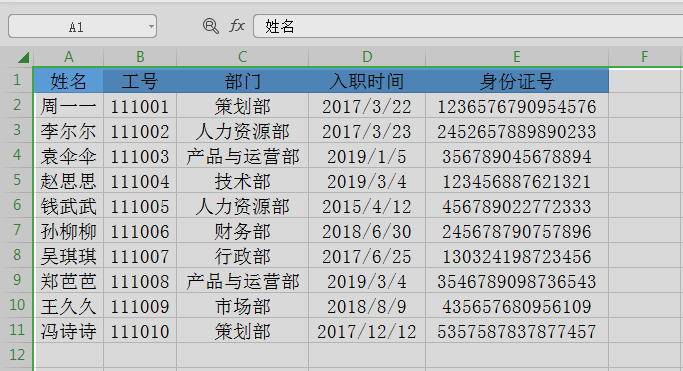Select the cell containing 周一一
Image resolution: width=683 pixels, height=371 pixels.
(68, 106)
